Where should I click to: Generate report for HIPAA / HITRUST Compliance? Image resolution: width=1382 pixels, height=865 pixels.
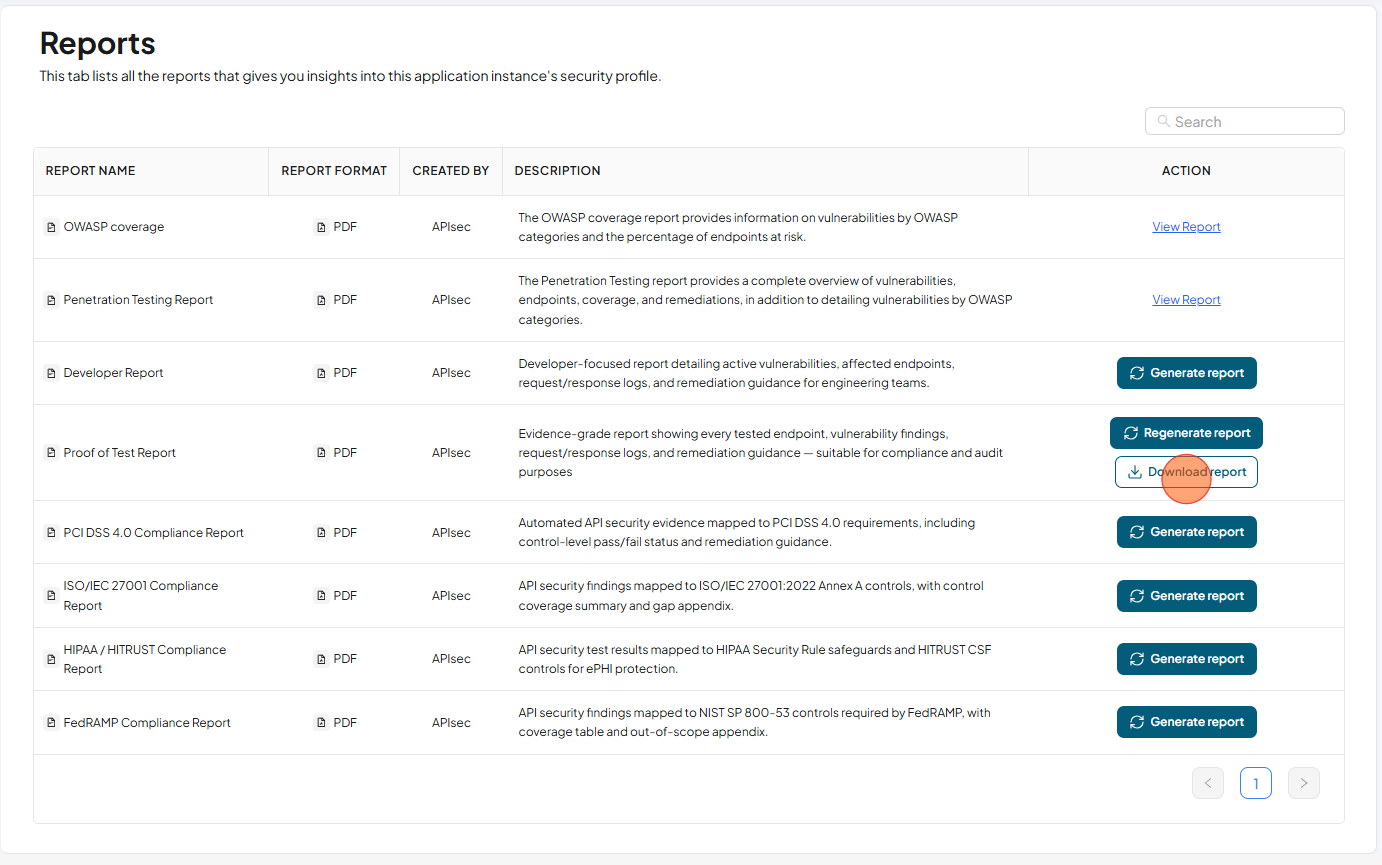[1186, 659]
